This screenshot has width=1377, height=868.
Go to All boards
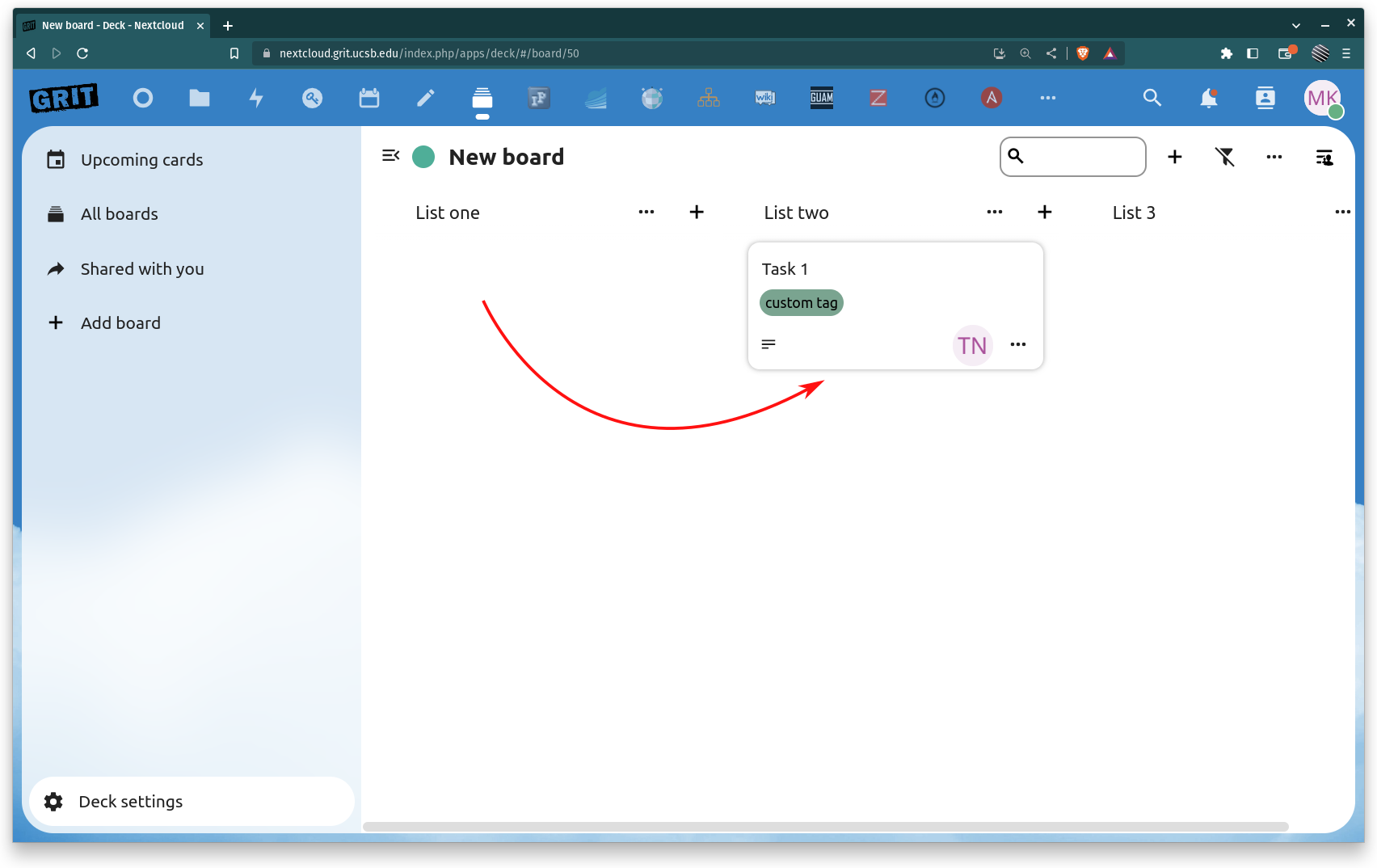tap(192, 214)
